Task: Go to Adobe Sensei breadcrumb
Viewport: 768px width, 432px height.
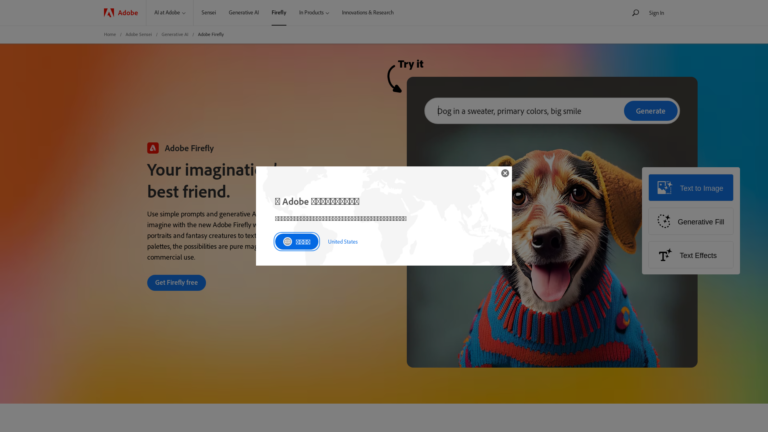Action: pyautogui.click(x=139, y=34)
